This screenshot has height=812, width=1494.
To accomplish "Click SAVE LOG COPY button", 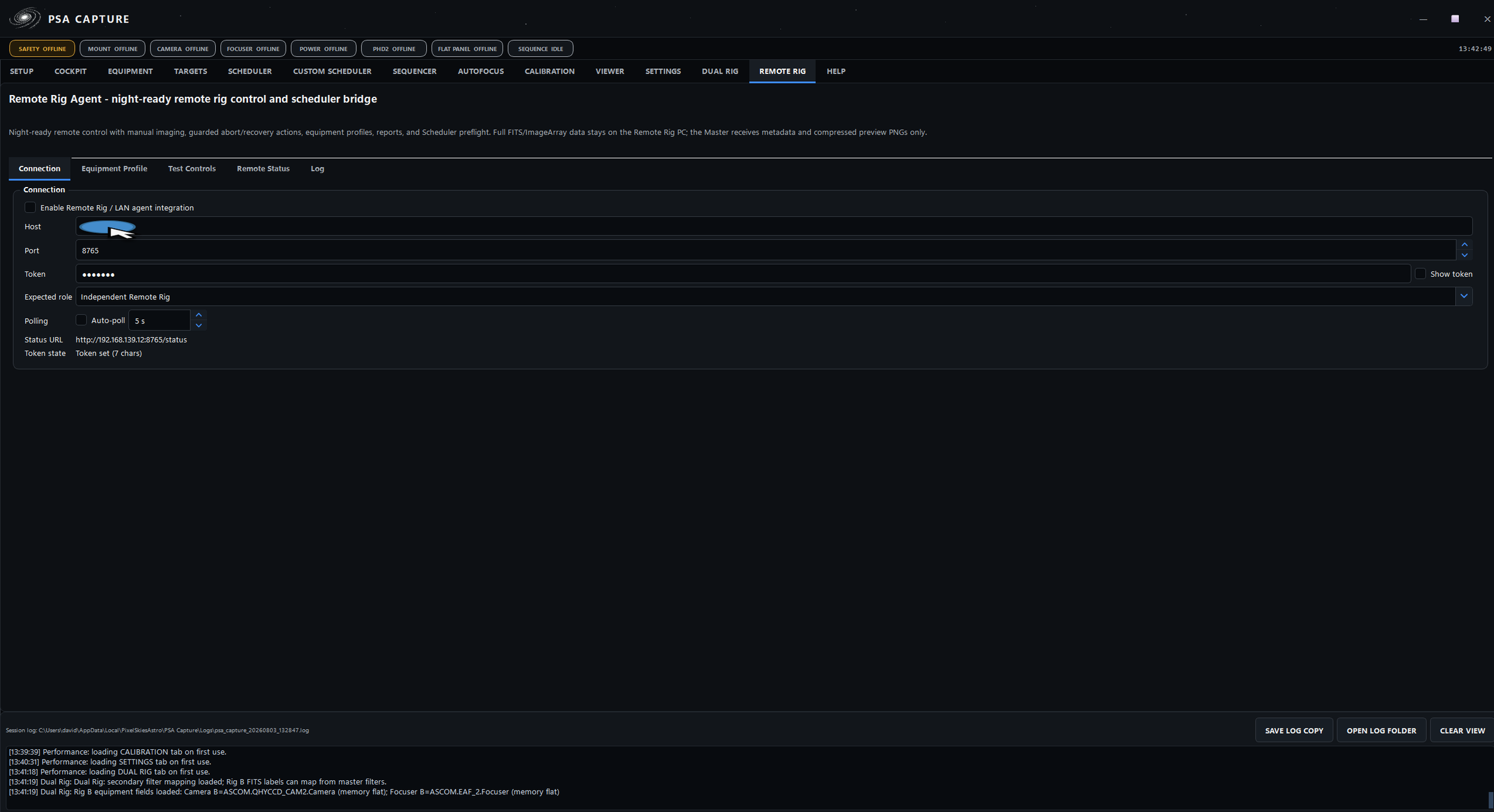I will tap(1294, 731).
